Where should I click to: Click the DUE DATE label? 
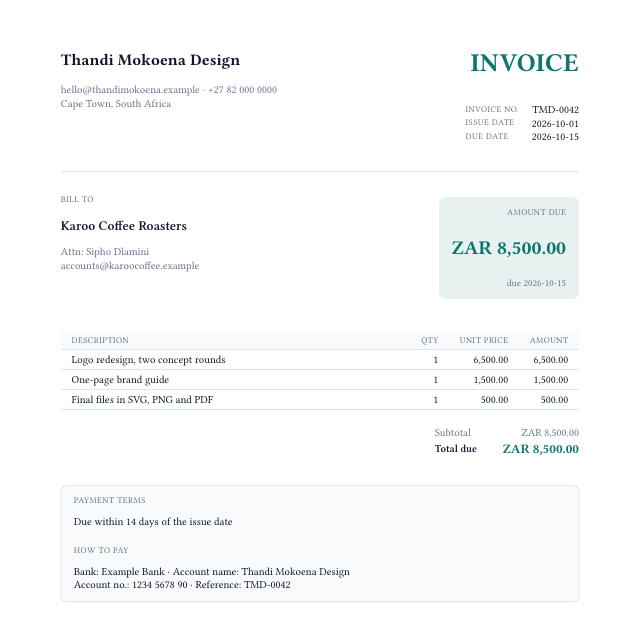coord(487,136)
